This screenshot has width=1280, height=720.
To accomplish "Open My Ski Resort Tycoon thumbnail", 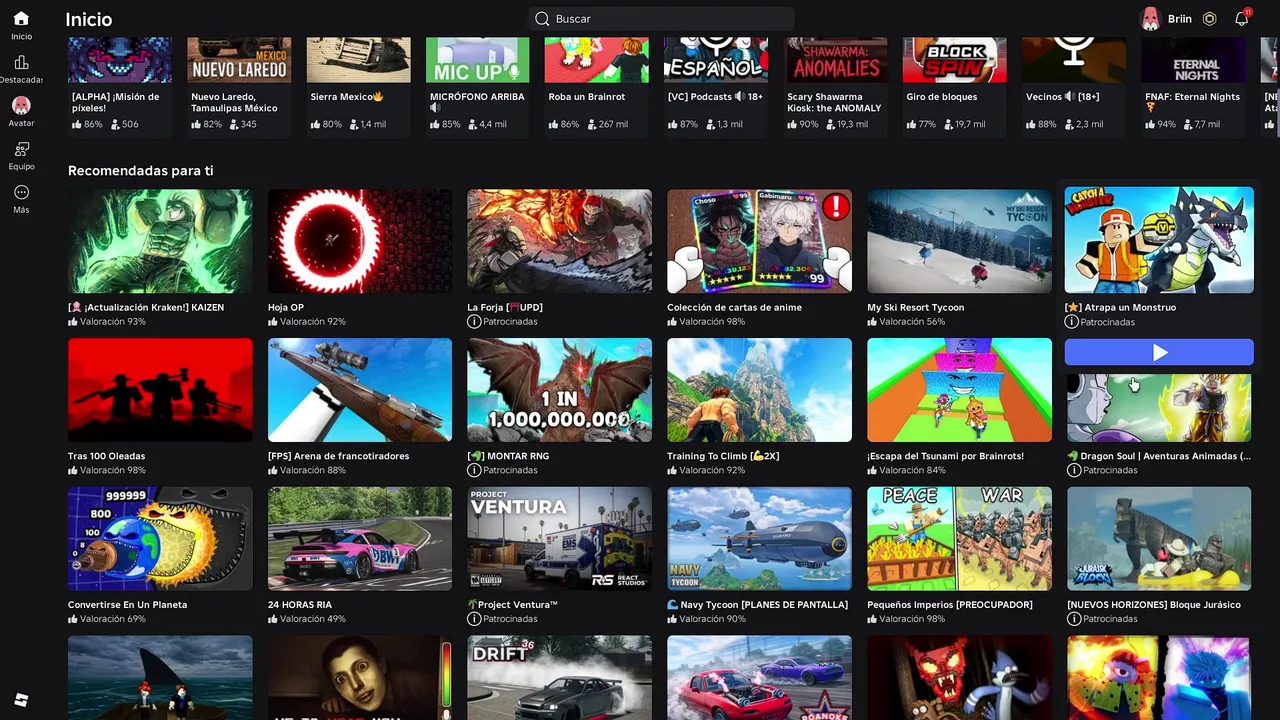I will click(959, 241).
